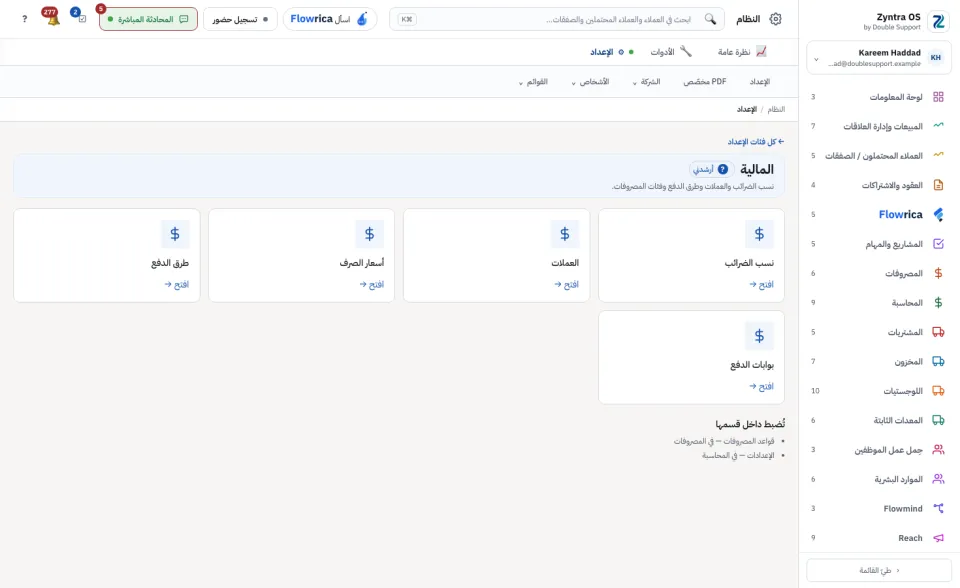Open Currencies (العملات) via its افتح link
The image size is (960, 588).
pos(566,284)
